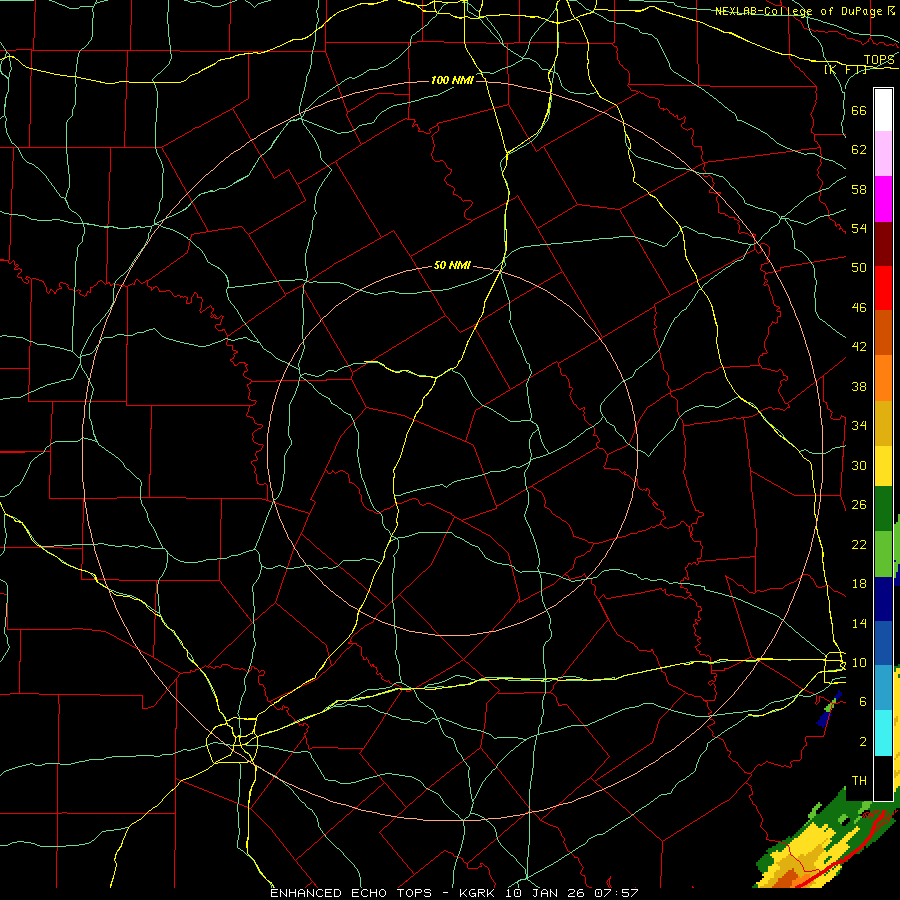
Task: Click the 6 value in the legend
Action: tap(863, 702)
